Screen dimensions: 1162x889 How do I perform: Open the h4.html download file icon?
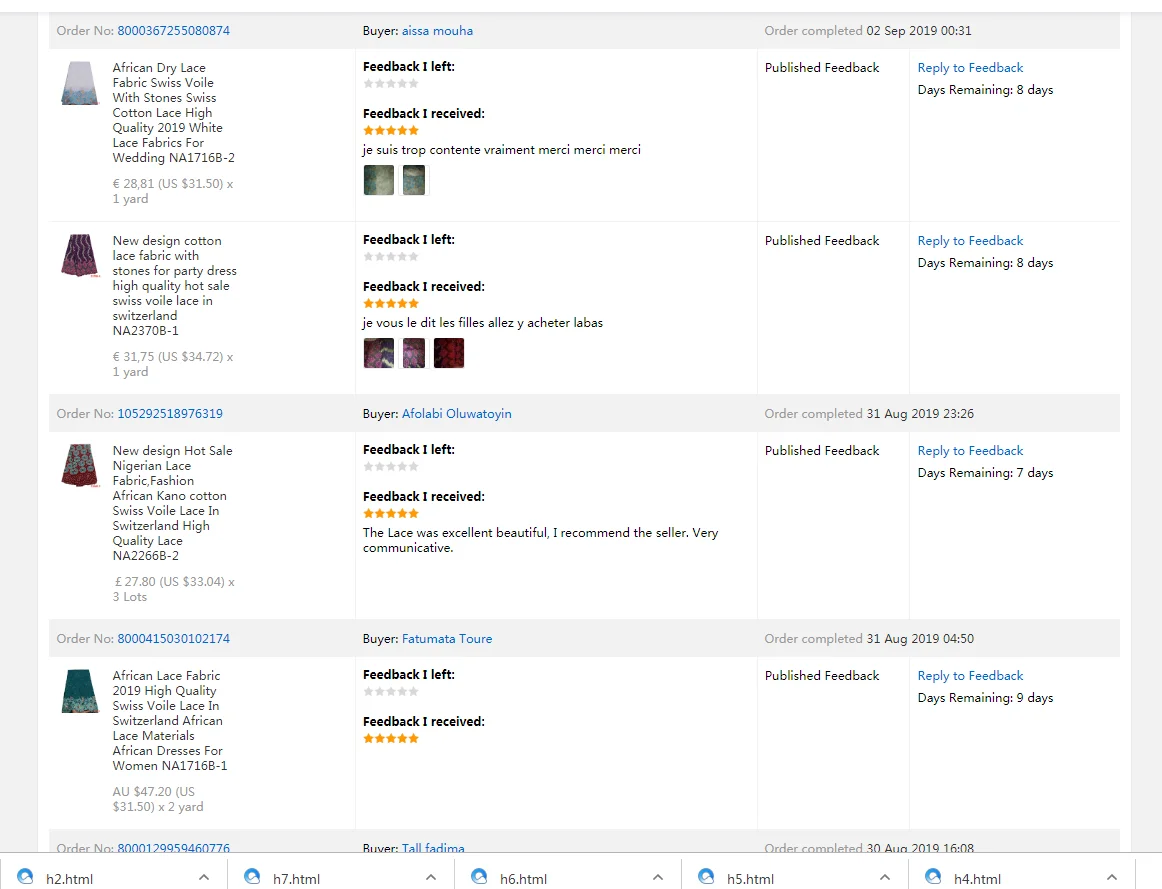click(934, 877)
